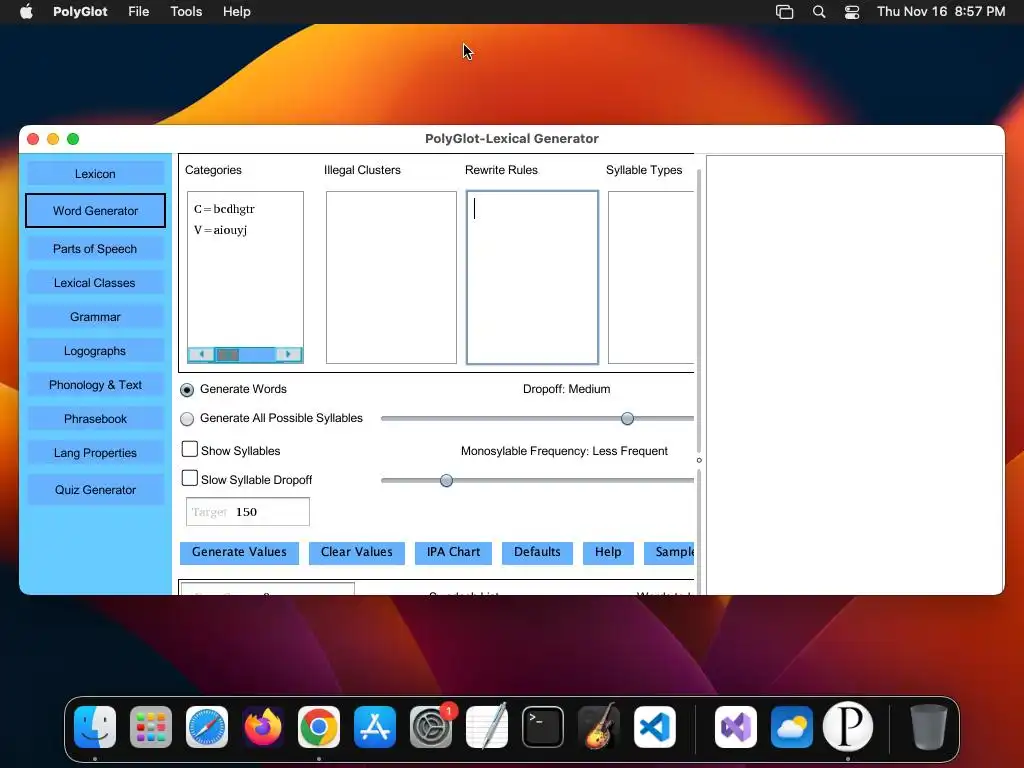This screenshot has width=1024, height=768.
Task: Click the PolyGlot P icon in dock
Action: tap(848, 727)
